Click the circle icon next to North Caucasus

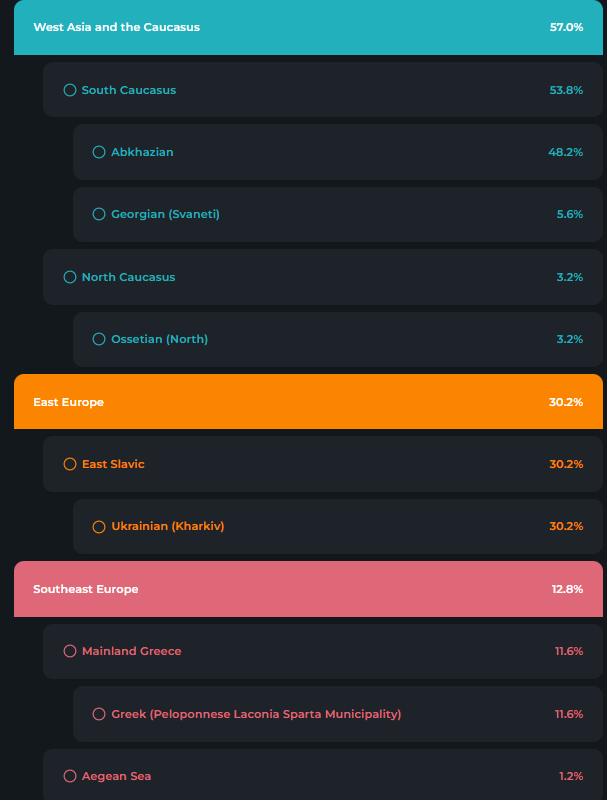click(70, 277)
